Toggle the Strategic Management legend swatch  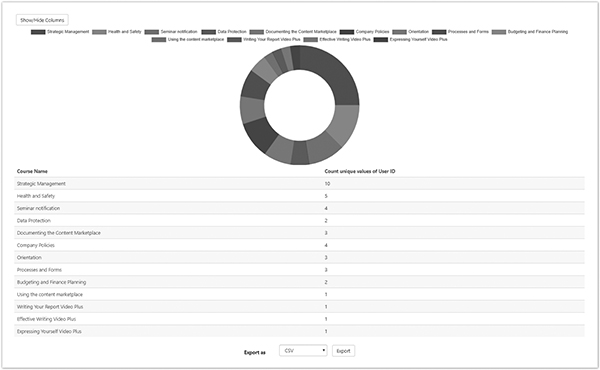click(38, 32)
